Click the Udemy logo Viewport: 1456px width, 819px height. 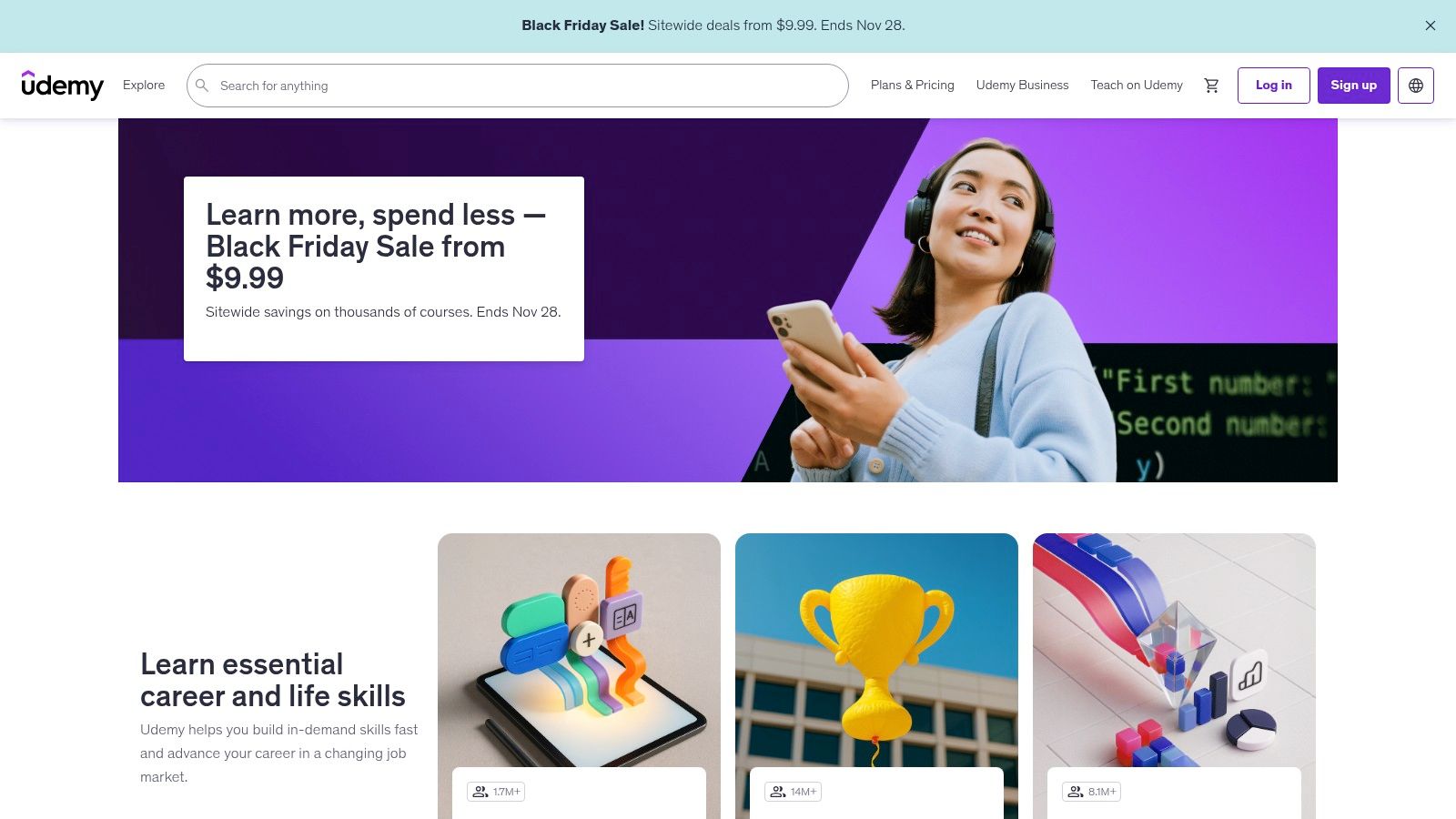(x=63, y=86)
